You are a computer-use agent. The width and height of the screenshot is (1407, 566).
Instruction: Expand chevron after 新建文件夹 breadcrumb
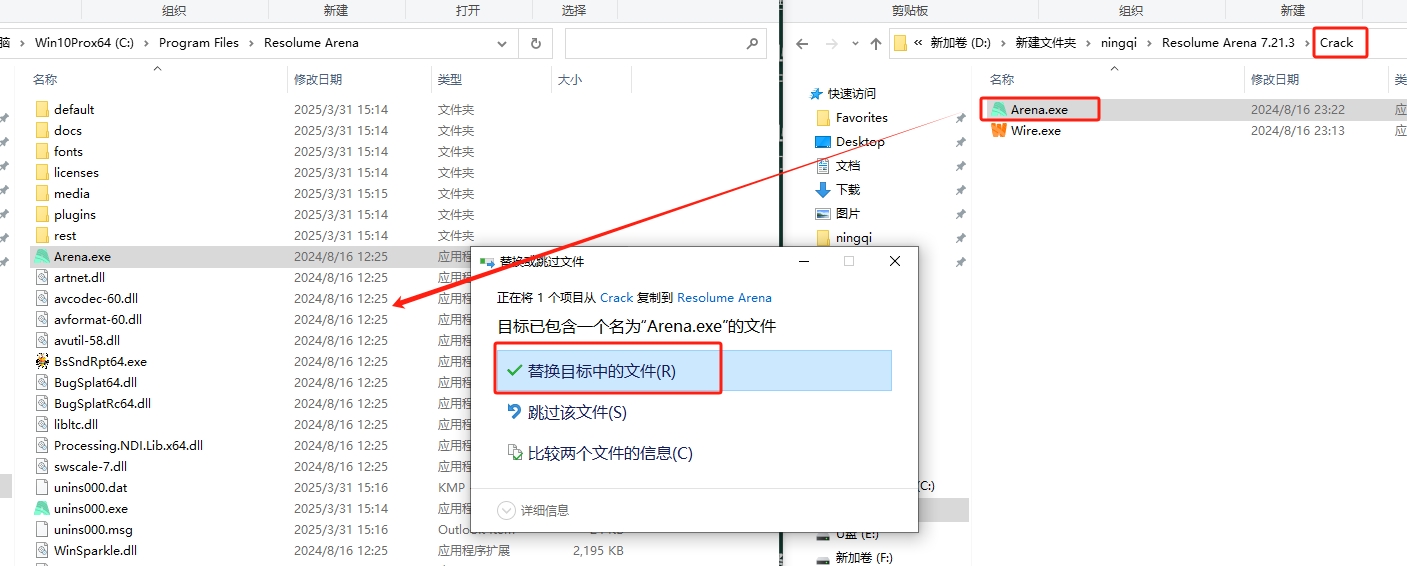coord(1090,43)
